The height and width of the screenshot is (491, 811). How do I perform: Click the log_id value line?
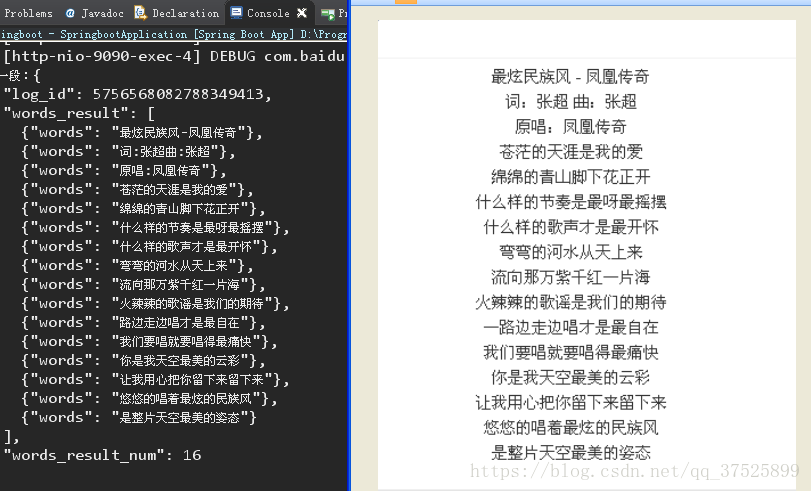pyautogui.click(x=138, y=94)
